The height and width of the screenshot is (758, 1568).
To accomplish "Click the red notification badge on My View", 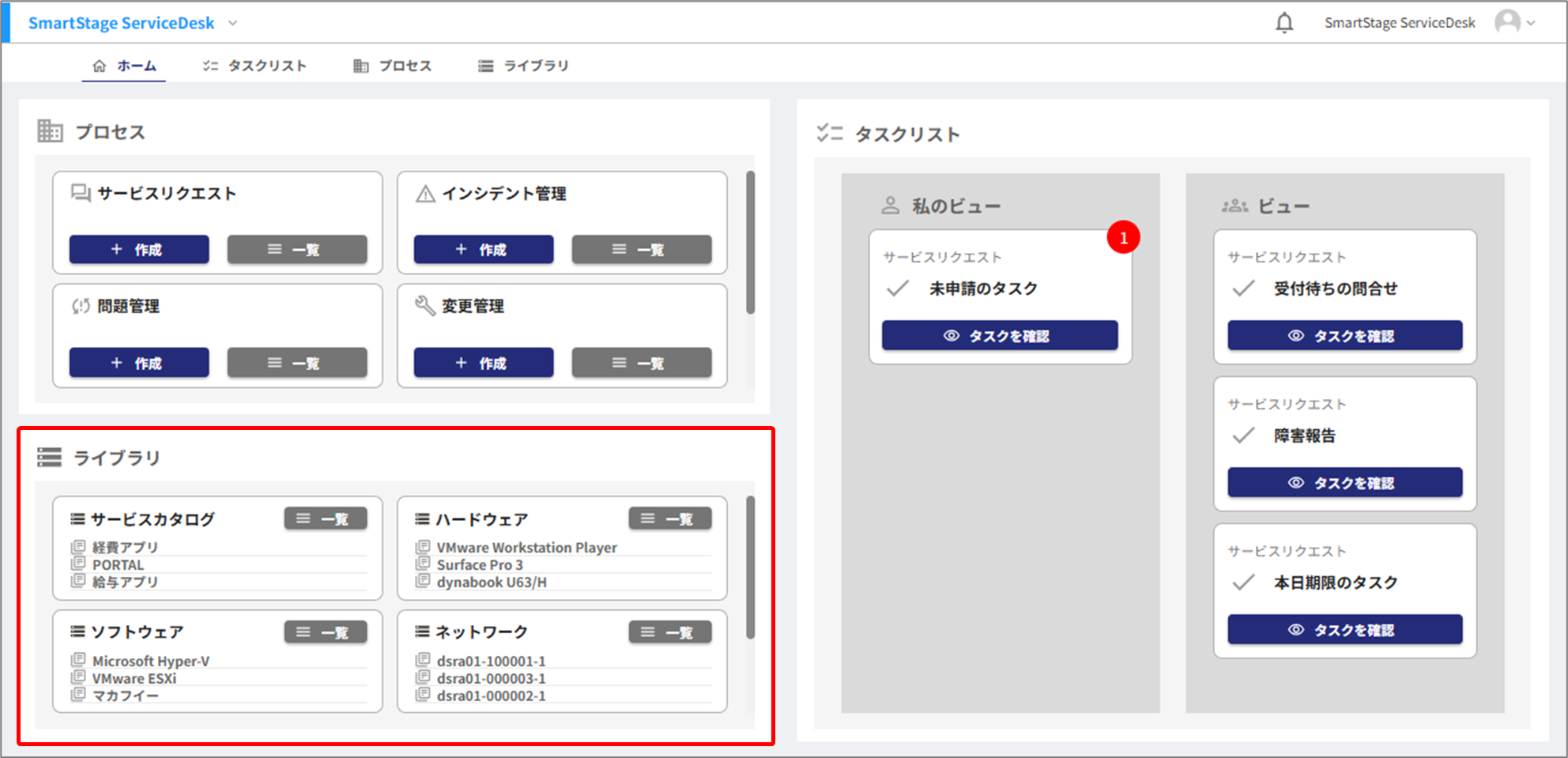I will tap(1123, 237).
